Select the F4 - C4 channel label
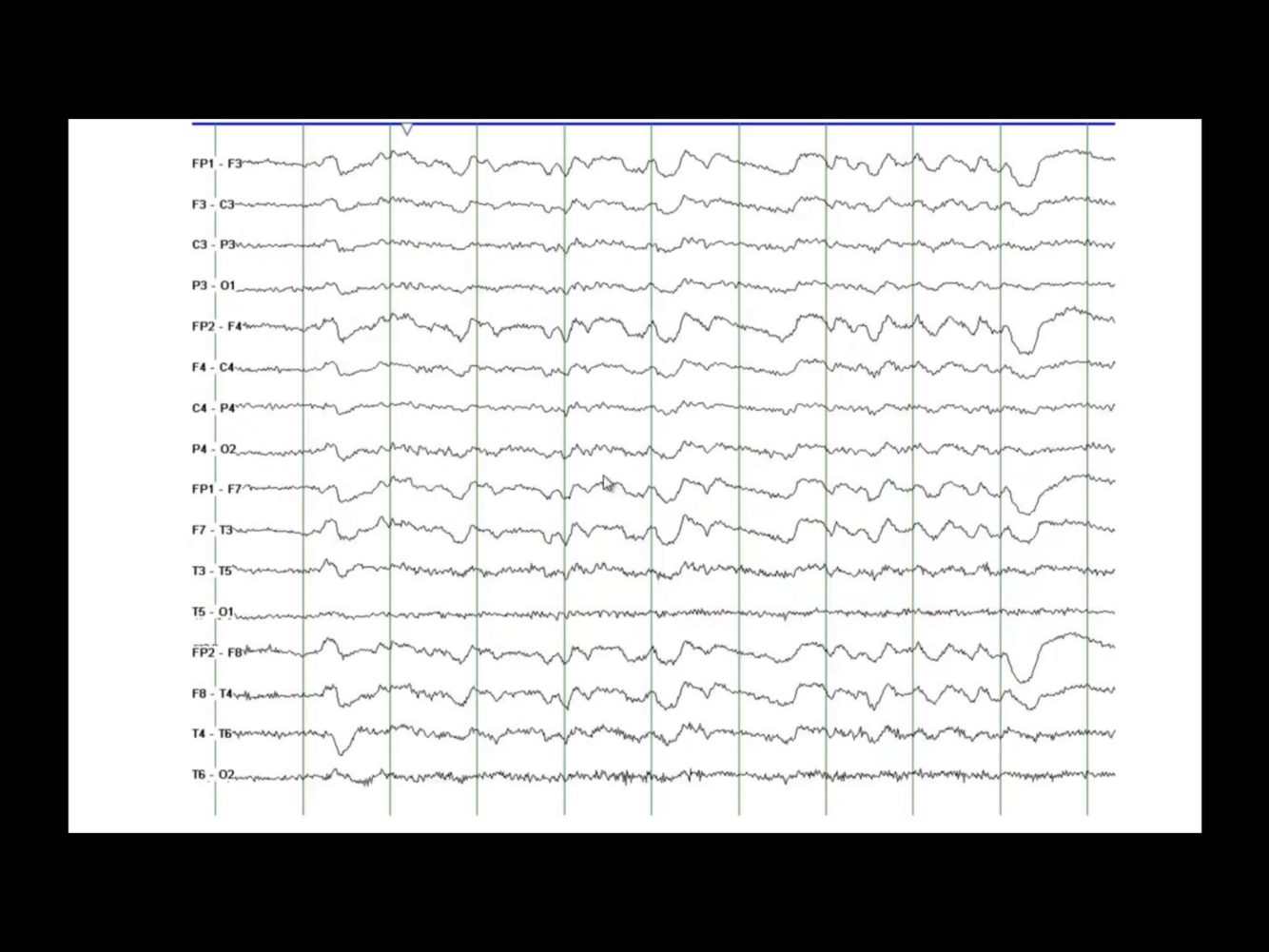The height and width of the screenshot is (952, 1269). click(x=213, y=367)
